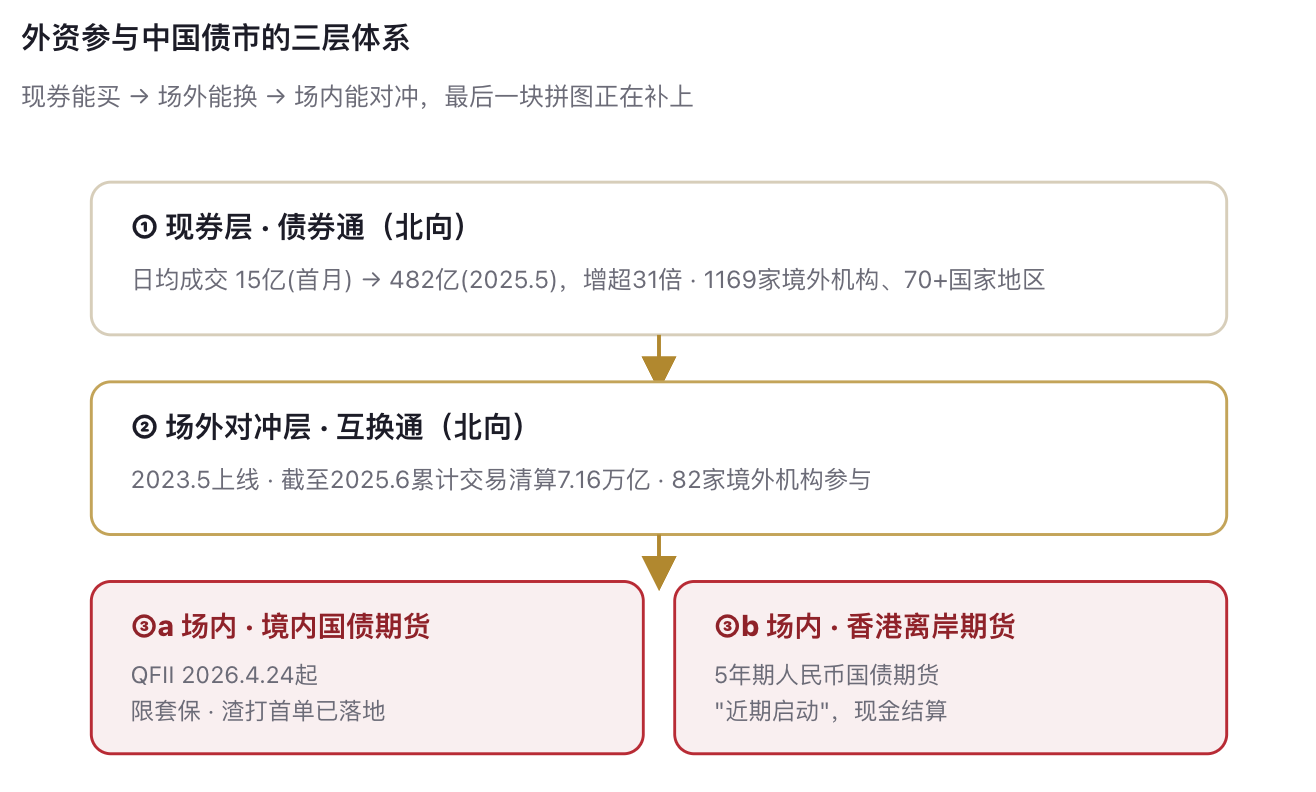Click the first arrow in the subtitle
Viewport: 1316px width, 792px height.
click(x=139, y=97)
